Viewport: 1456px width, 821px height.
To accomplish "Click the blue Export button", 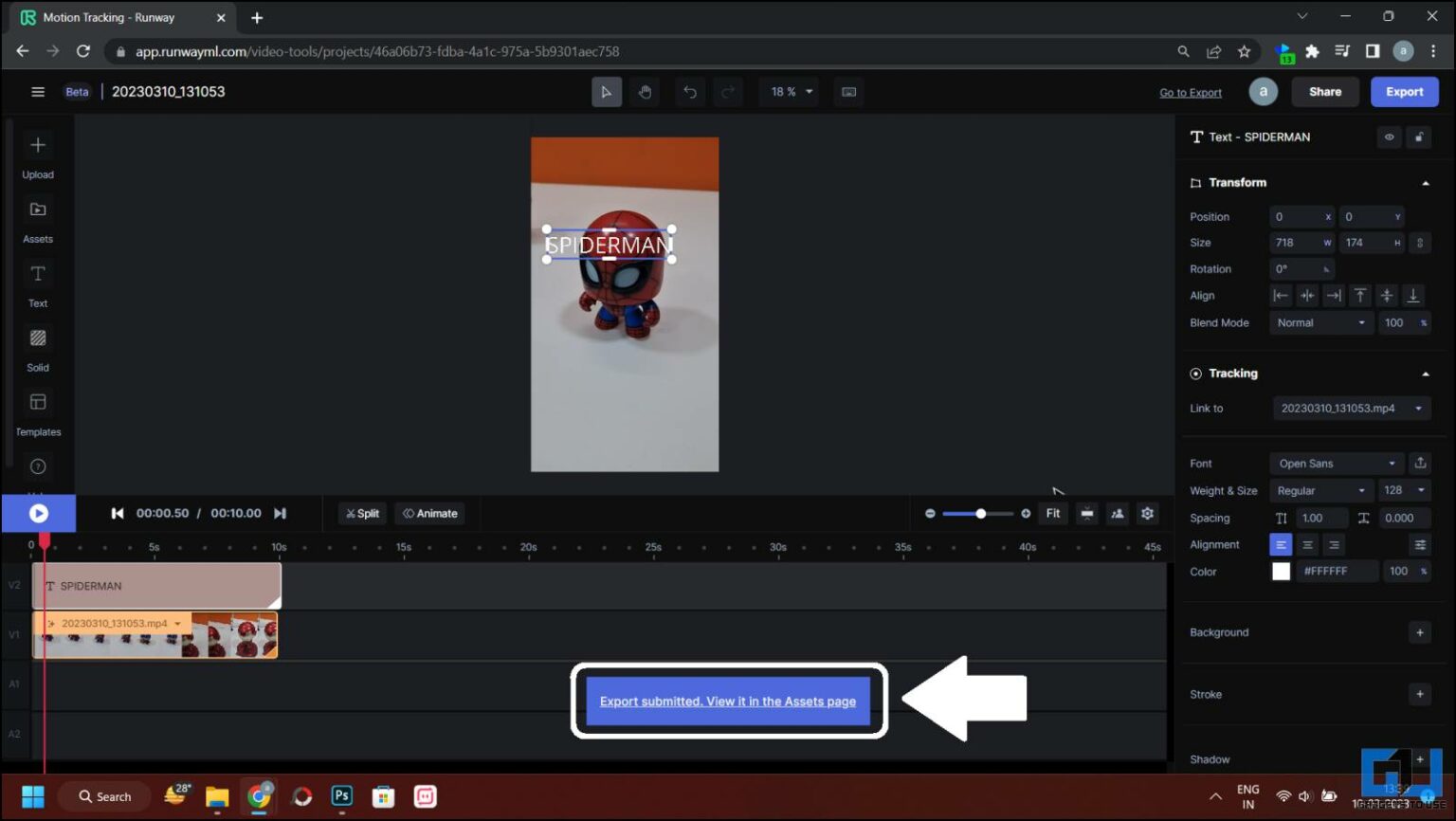I will click(x=1404, y=91).
